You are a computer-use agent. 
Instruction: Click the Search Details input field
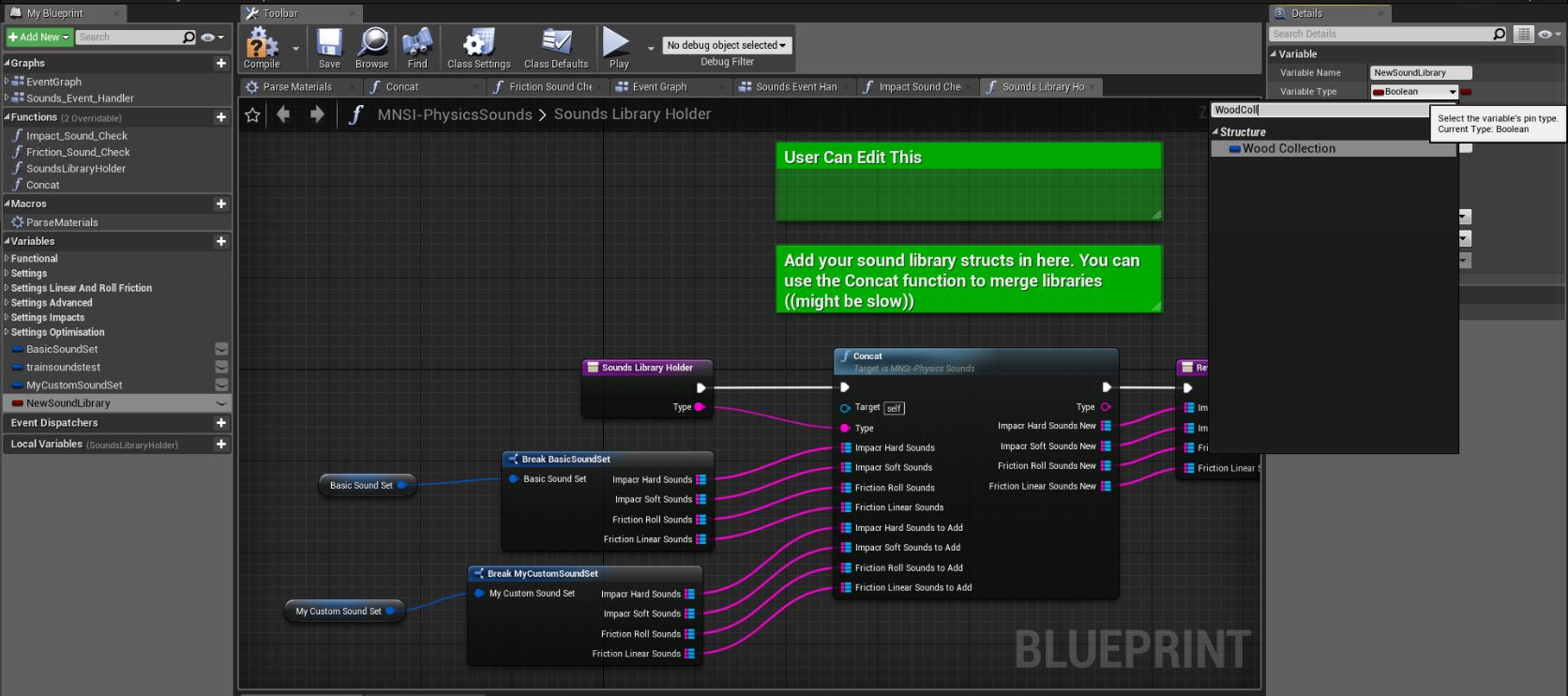click(x=1379, y=35)
